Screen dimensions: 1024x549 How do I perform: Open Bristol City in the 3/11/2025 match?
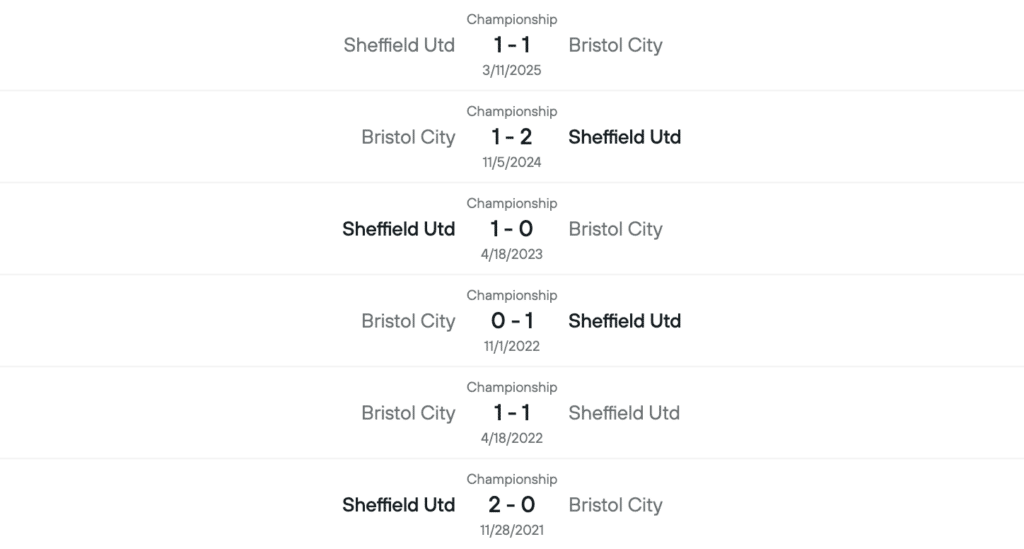(x=615, y=45)
